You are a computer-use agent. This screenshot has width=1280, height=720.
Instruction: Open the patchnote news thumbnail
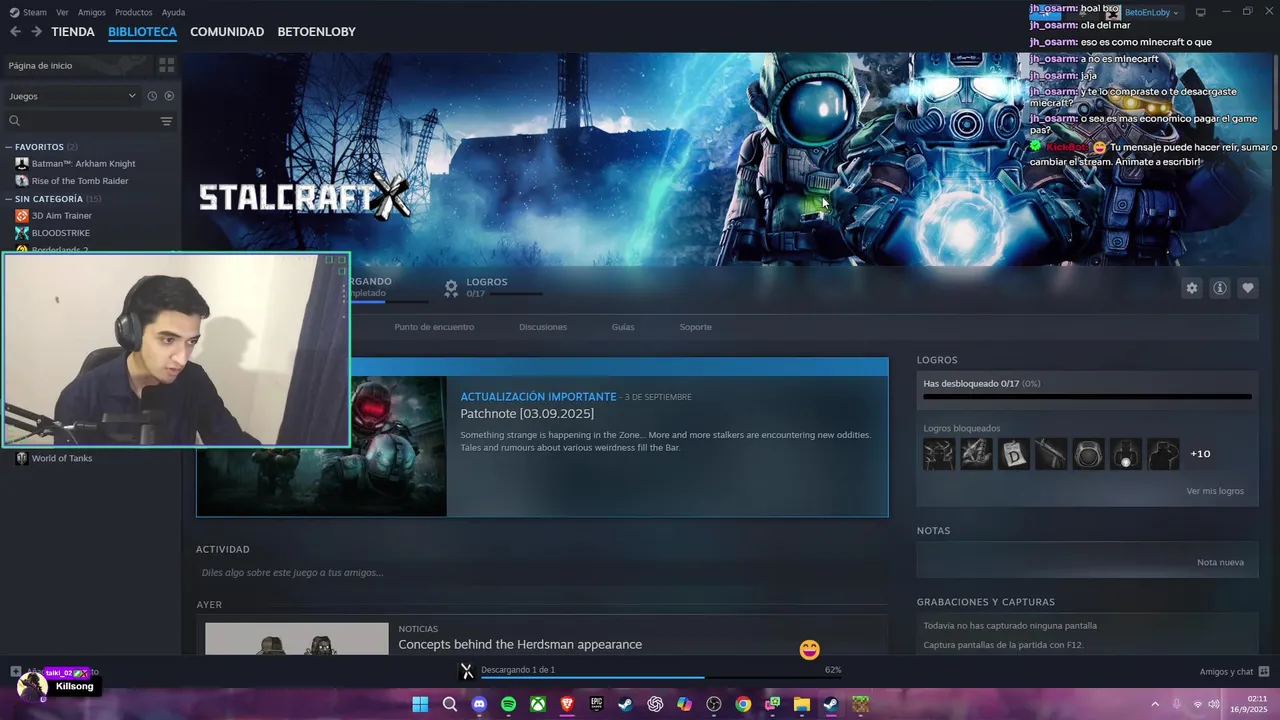398,446
